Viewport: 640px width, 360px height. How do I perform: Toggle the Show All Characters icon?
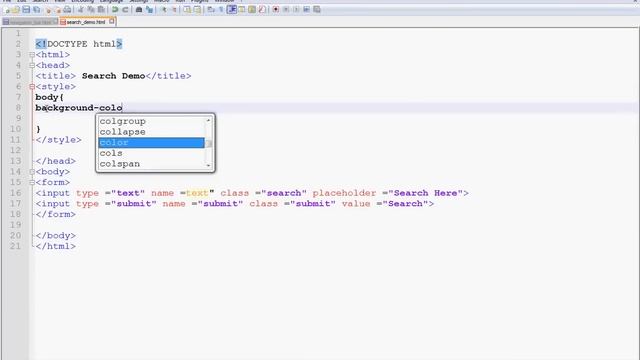coord(221,9)
